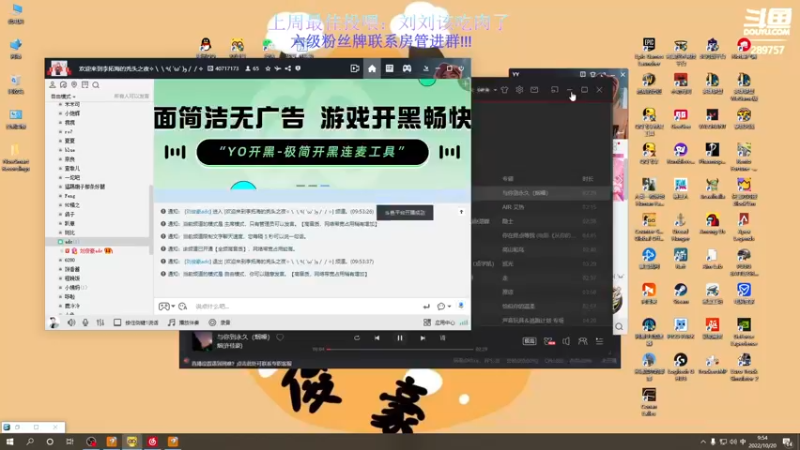Select the highlighted first song in playlist
This screenshot has width=800, height=450.
[542, 193]
